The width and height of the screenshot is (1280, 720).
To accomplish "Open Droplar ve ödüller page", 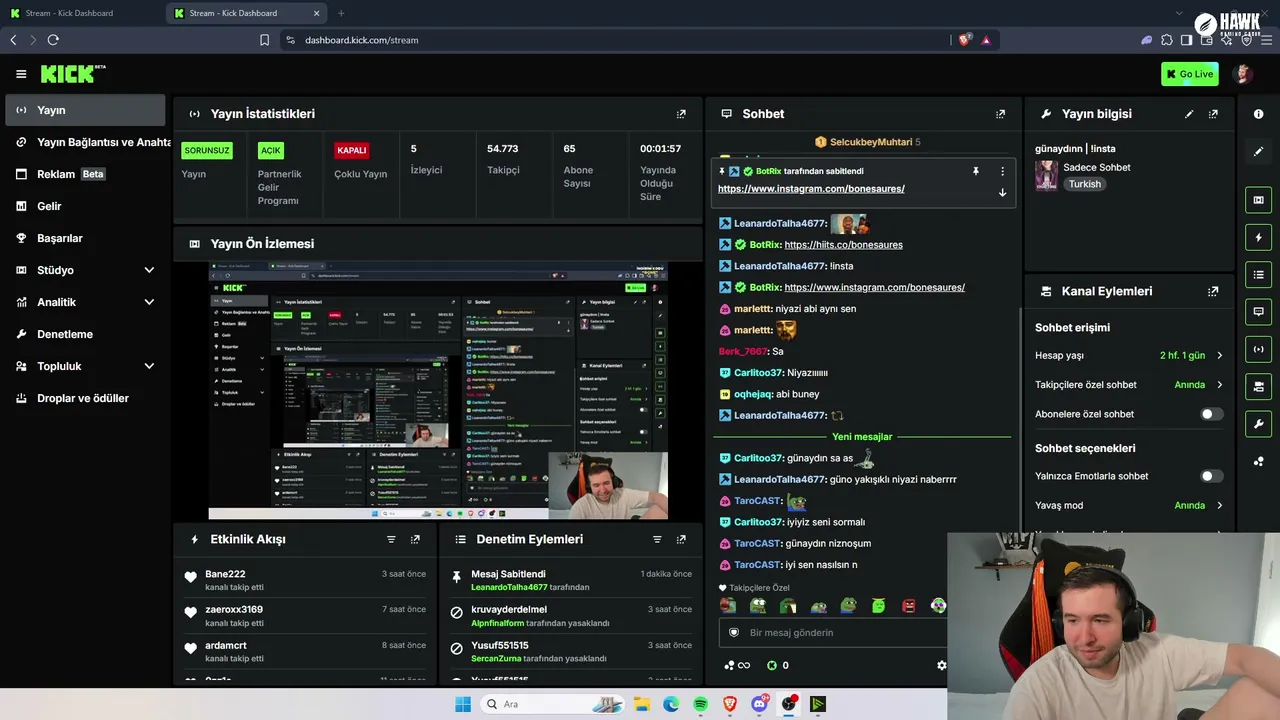I will [84, 398].
